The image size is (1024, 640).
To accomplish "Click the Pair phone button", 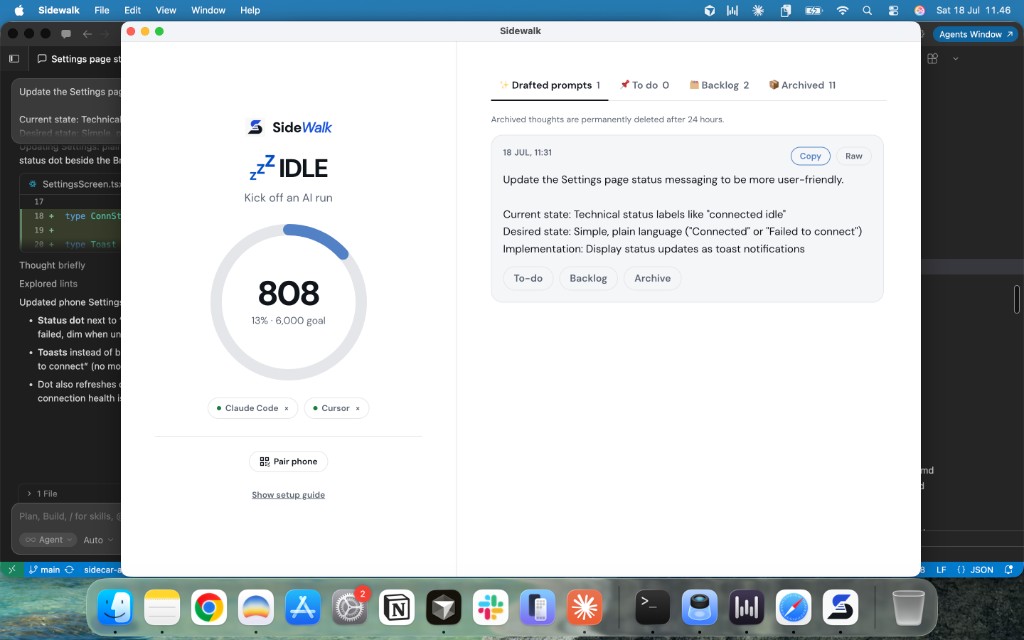I will click(x=288, y=461).
